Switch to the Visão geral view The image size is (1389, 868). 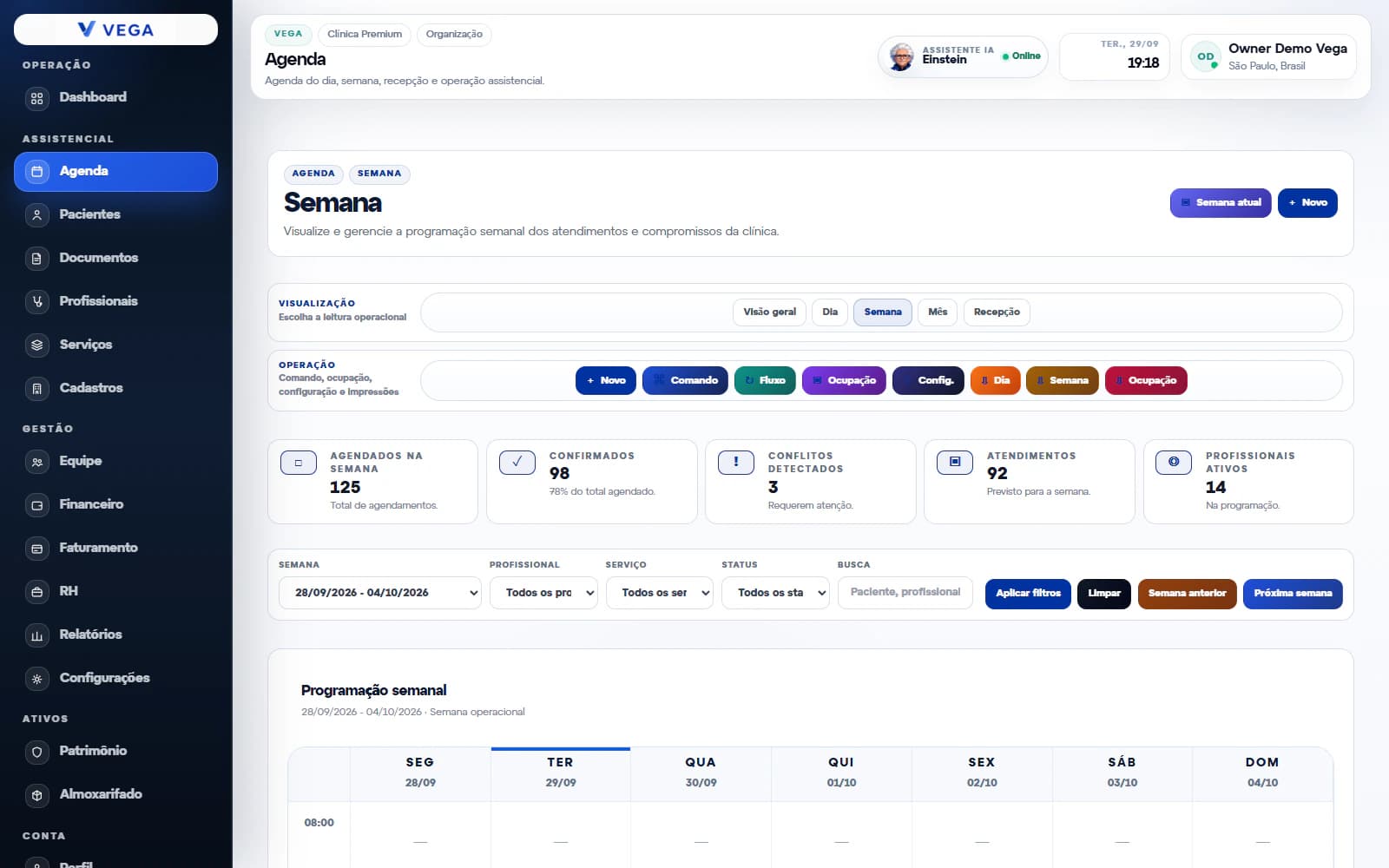pos(769,312)
